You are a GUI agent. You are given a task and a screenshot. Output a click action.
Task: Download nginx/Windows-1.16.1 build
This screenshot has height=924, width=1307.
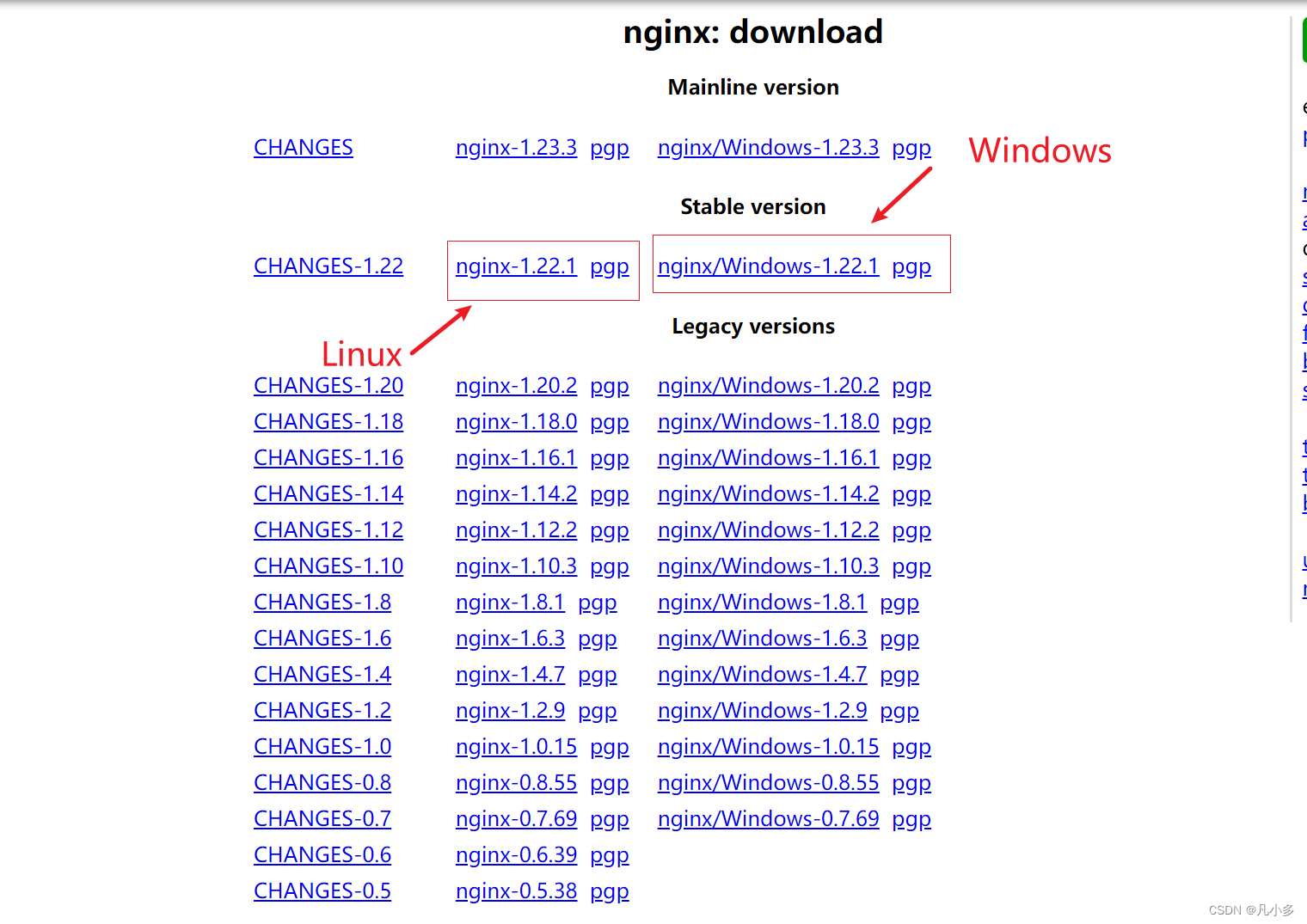(x=768, y=458)
